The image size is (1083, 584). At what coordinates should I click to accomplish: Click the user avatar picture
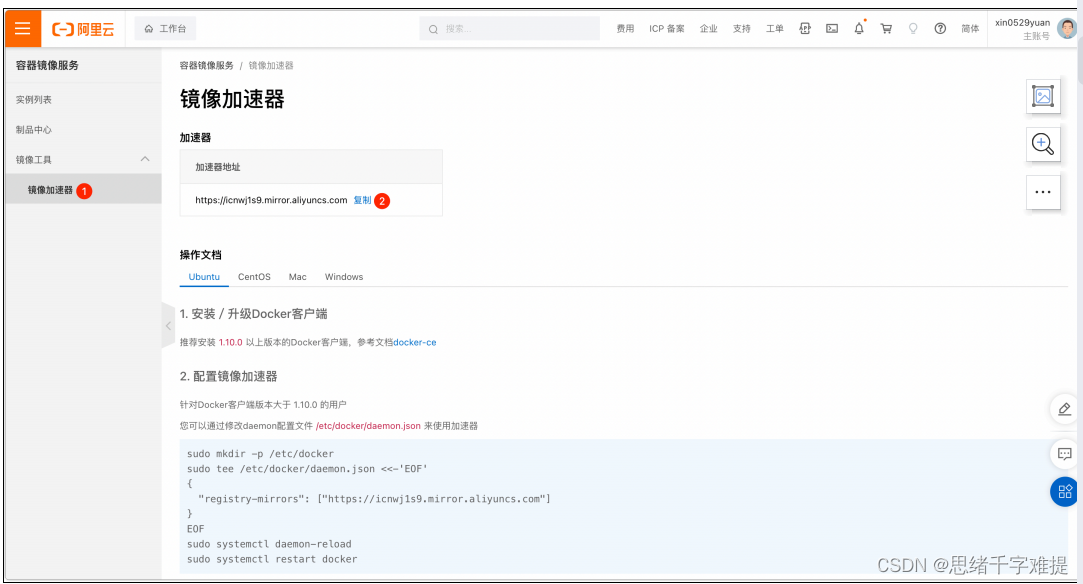[1067, 28]
